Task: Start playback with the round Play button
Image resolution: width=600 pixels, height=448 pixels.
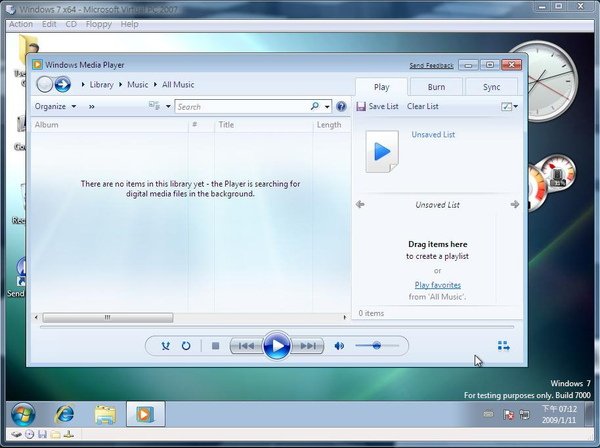Action: pos(277,346)
